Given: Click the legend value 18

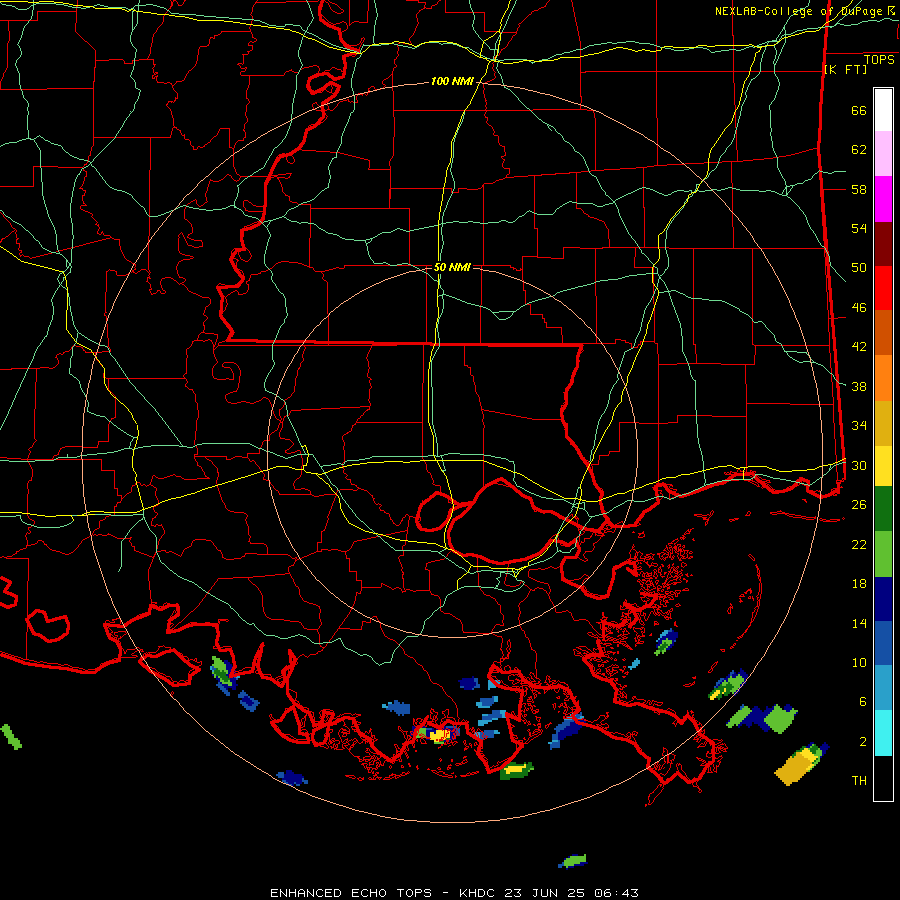Looking at the screenshot, I should [859, 584].
